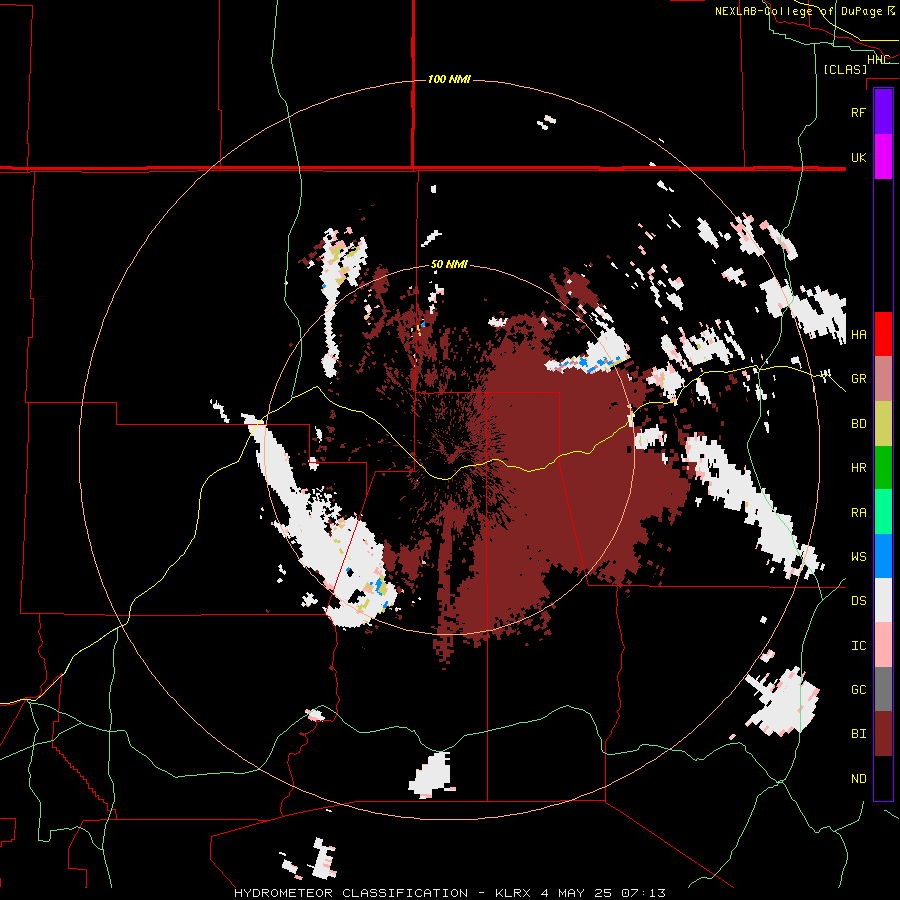Click the dusty pink GR legend swatch

pyautogui.click(x=883, y=379)
